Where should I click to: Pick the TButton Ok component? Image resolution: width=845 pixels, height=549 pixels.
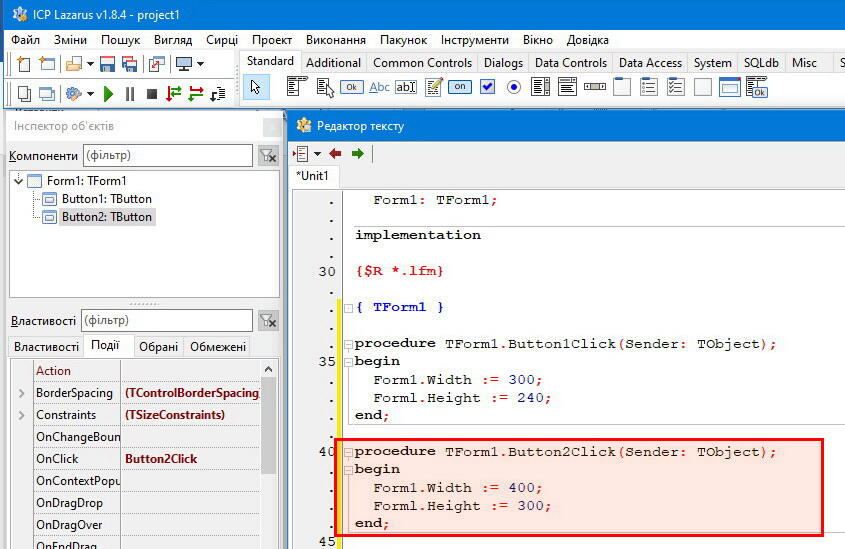point(351,87)
